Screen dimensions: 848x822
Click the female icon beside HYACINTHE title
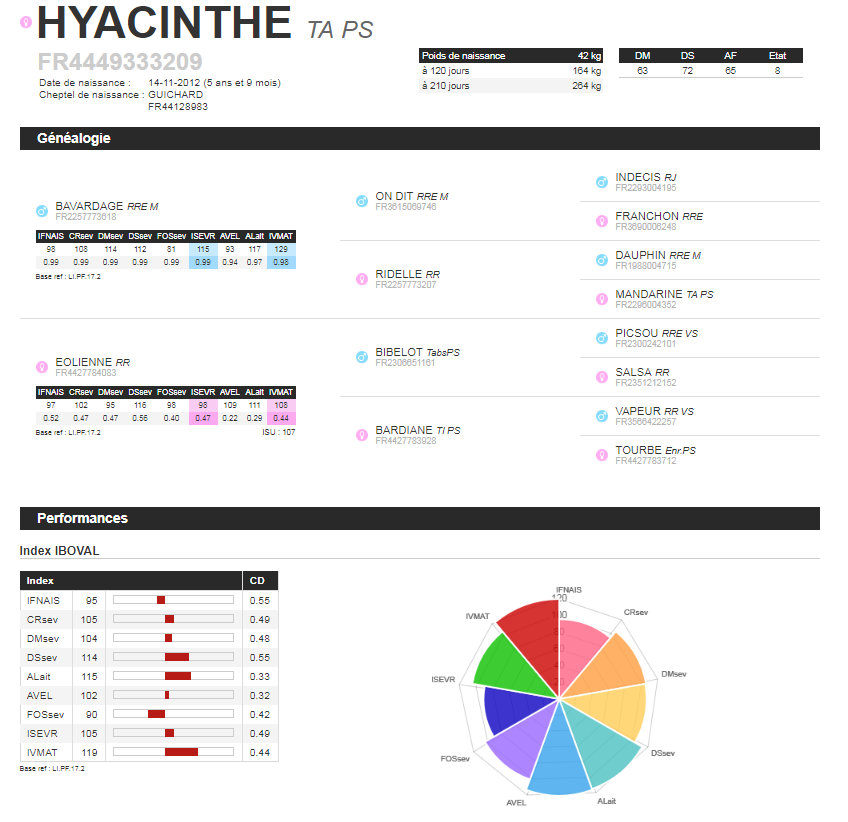coord(26,22)
